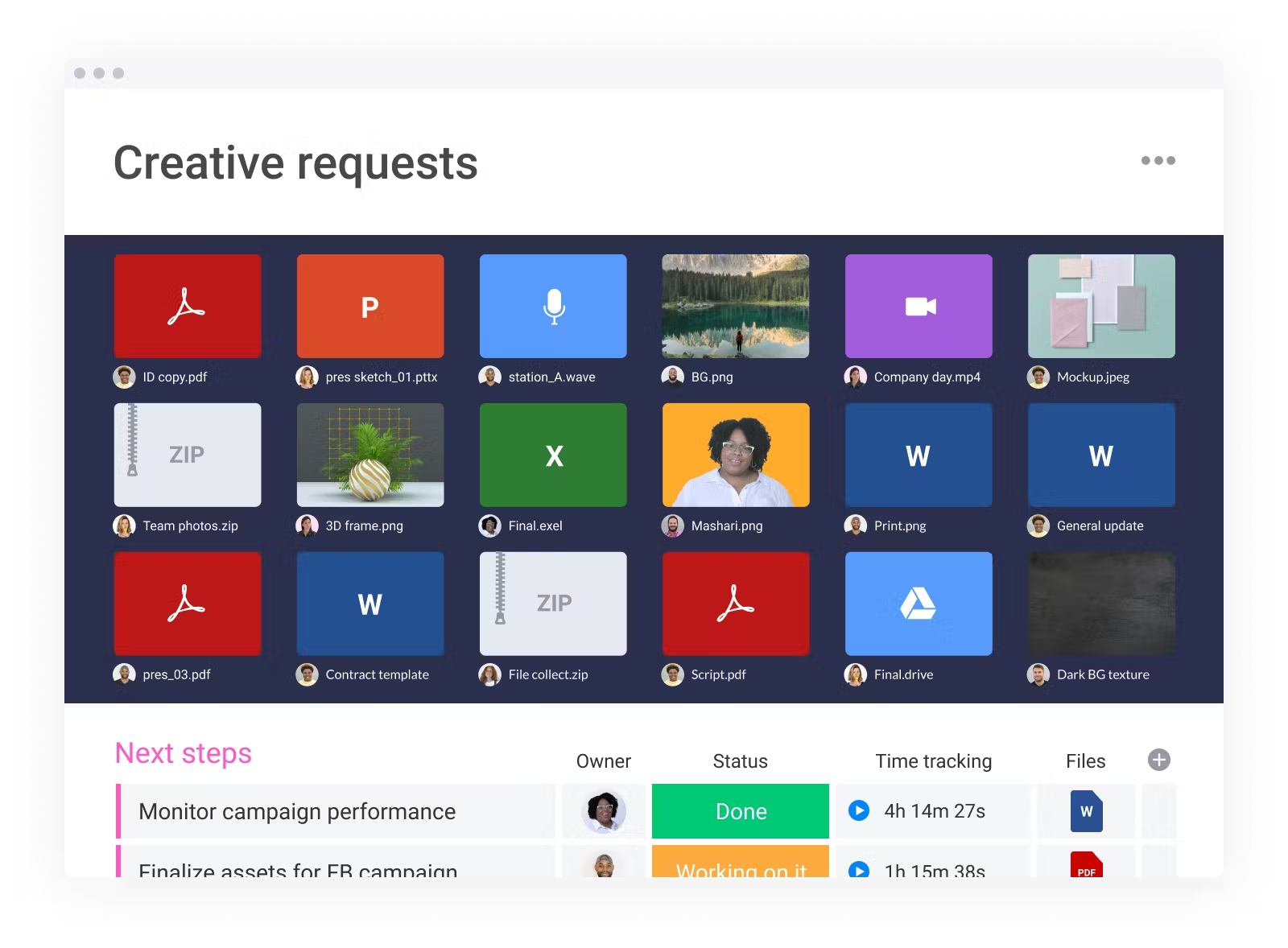Start time tracking for Monitor campaign performance
Image resolution: width=1288 pixels, height=948 pixels.
859,810
